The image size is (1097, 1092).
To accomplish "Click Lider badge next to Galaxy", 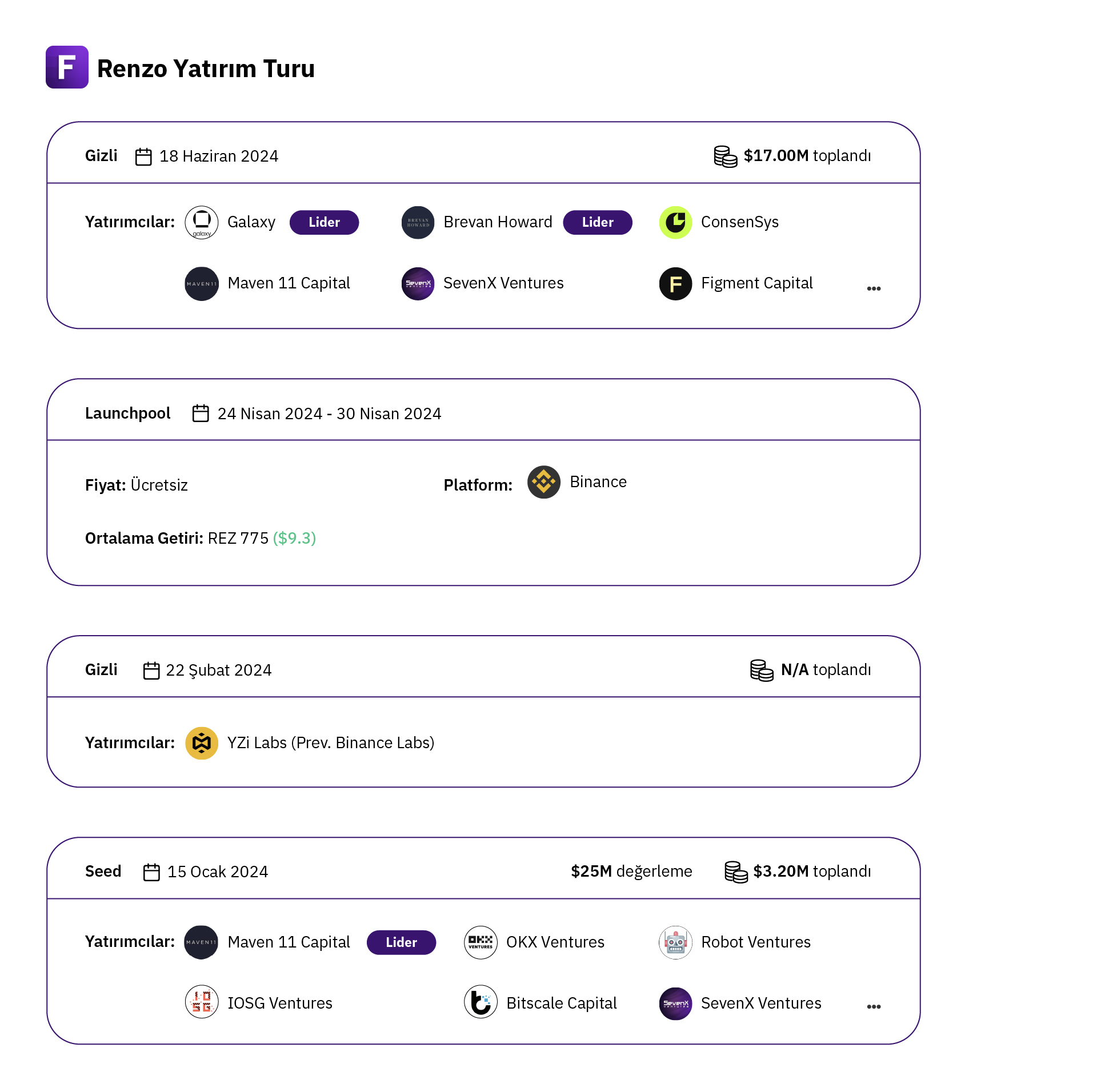I will pos(324,222).
